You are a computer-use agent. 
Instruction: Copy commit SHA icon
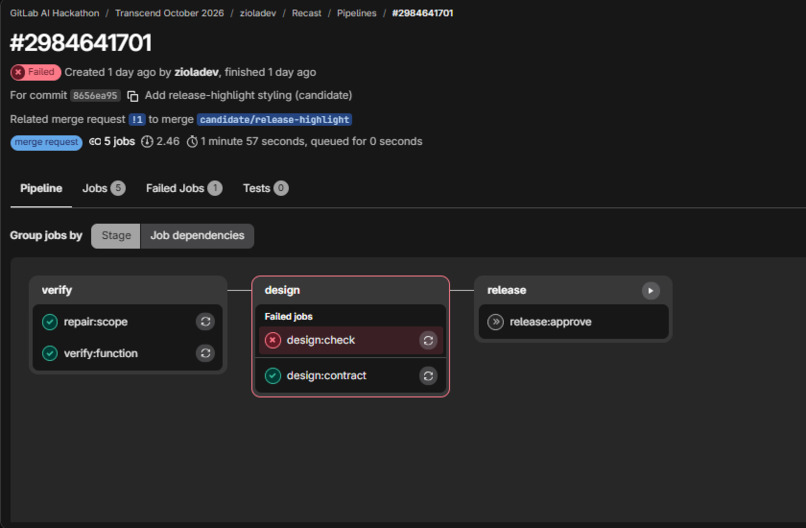click(x=133, y=96)
